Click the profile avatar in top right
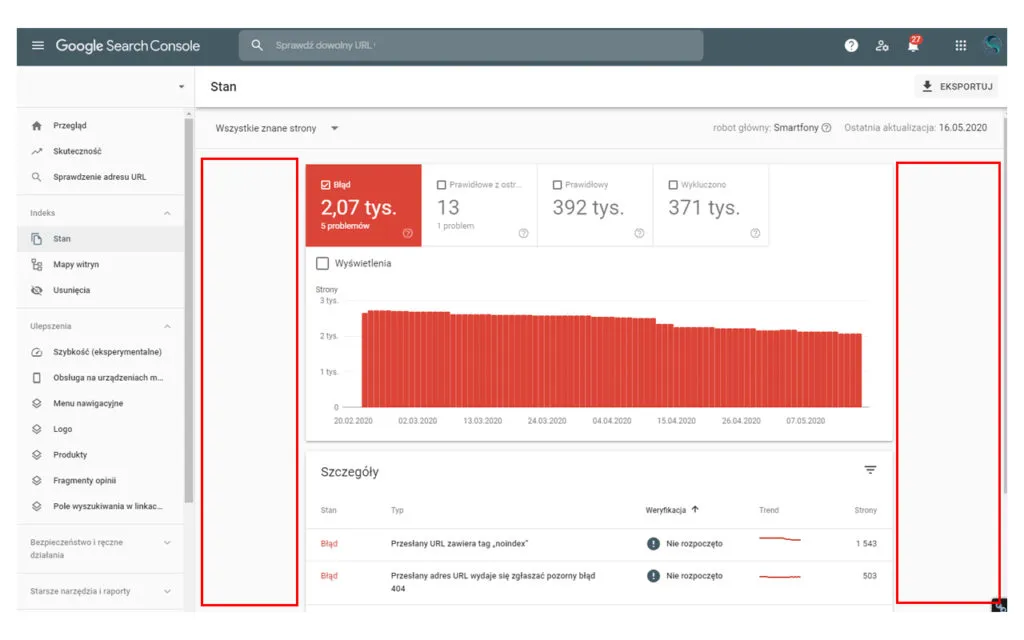Image resolution: width=1024 pixels, height=640 pixels. click(992, 45)
